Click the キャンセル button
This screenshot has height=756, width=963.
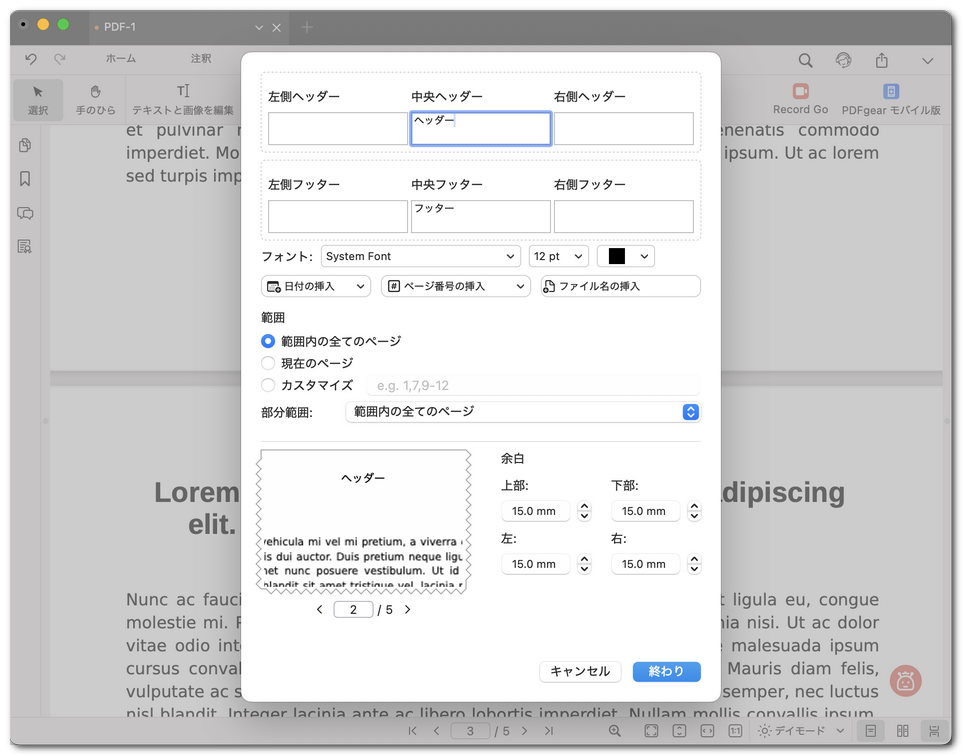(x=580, y=672)
